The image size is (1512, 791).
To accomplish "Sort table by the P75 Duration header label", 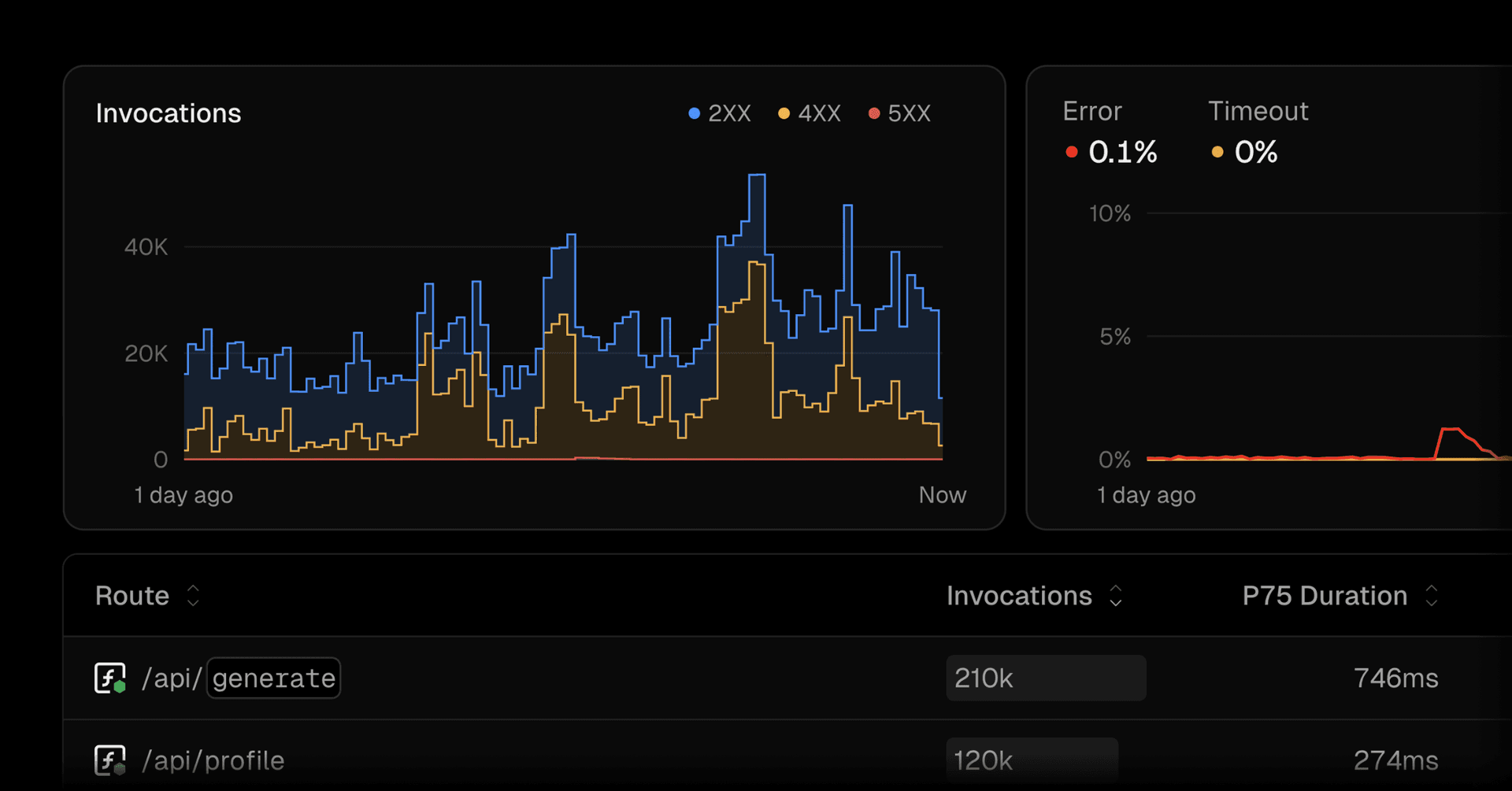I will [x=1325, y=596].
